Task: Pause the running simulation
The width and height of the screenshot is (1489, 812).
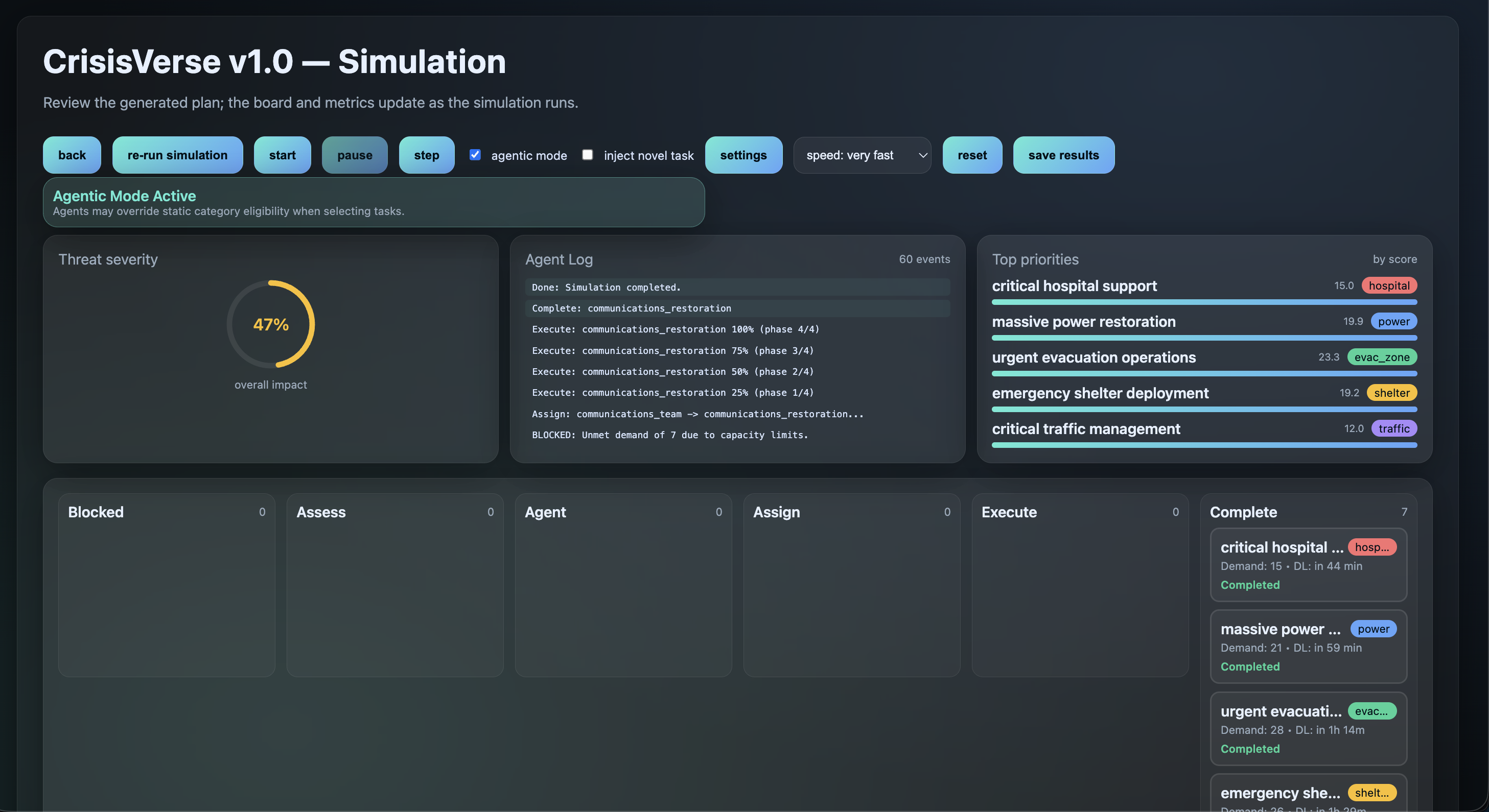Action: click(x=354, y=155)
